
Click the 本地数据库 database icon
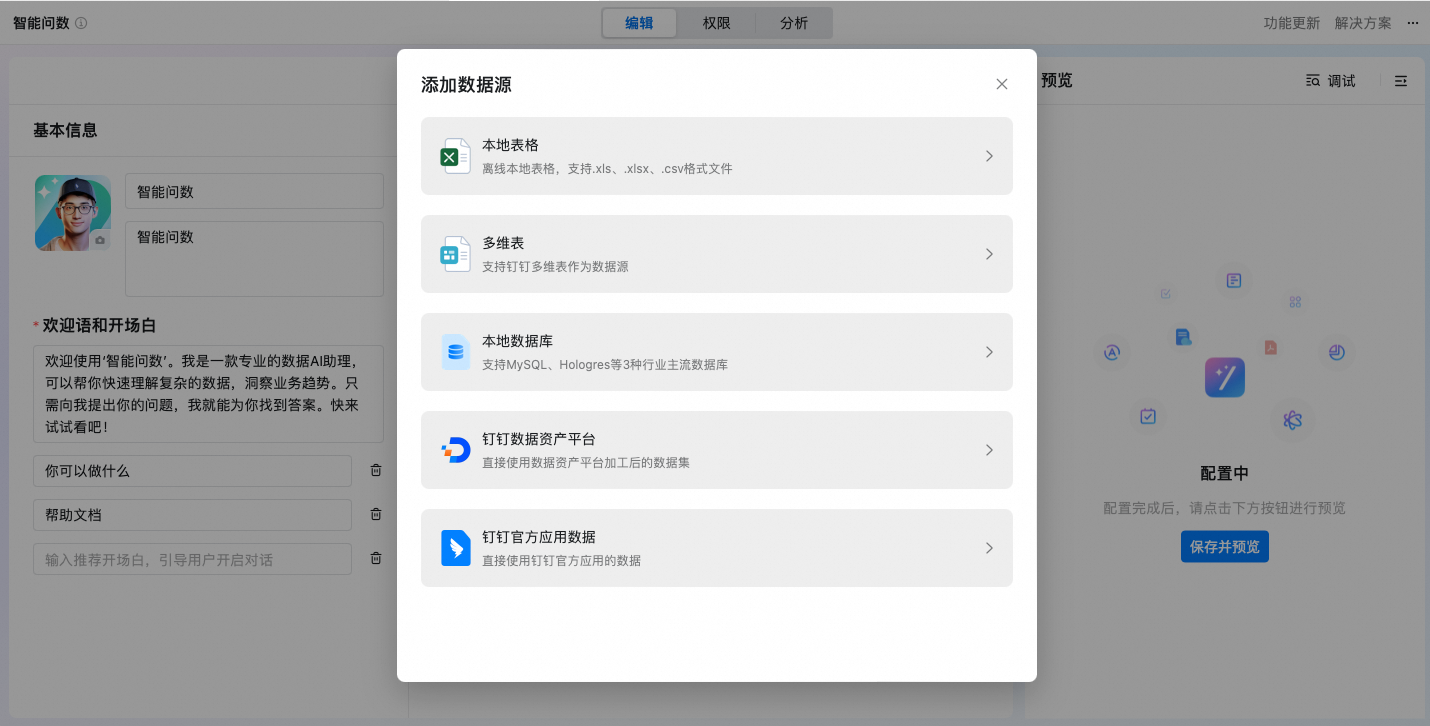tap(456, 352)
